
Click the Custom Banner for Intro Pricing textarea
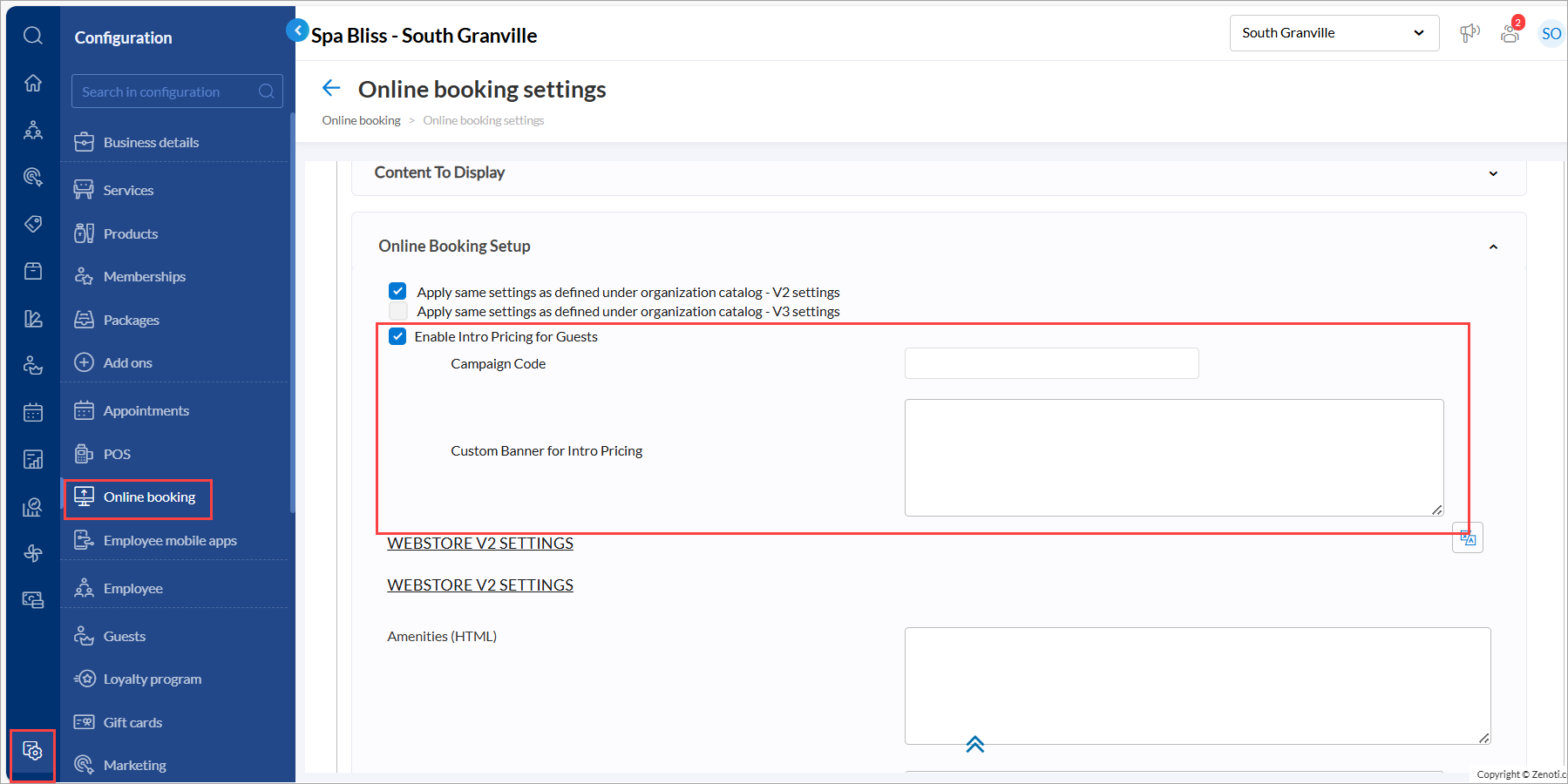pyautogui.click(x=1174, y=457)
